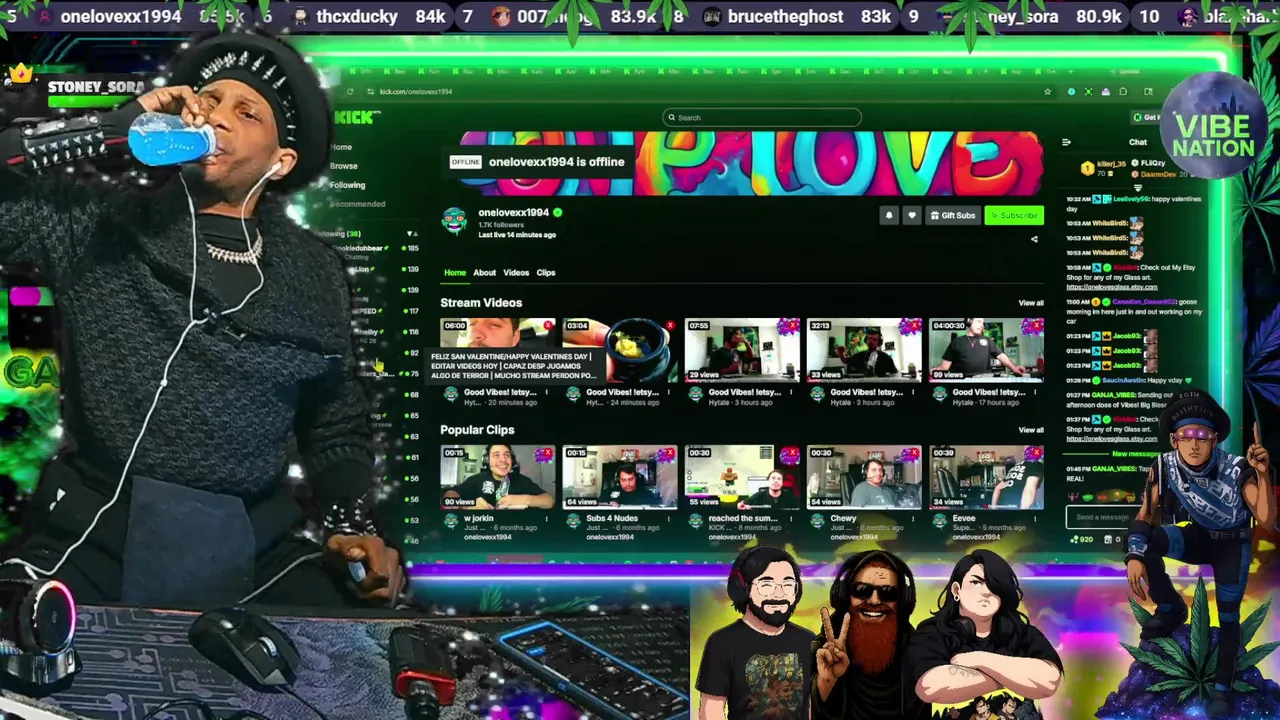Click the sort arrows beside Following (38)
Image resolution: width=1280 pixels, height=720 pixels.
[x=411, y=234]
